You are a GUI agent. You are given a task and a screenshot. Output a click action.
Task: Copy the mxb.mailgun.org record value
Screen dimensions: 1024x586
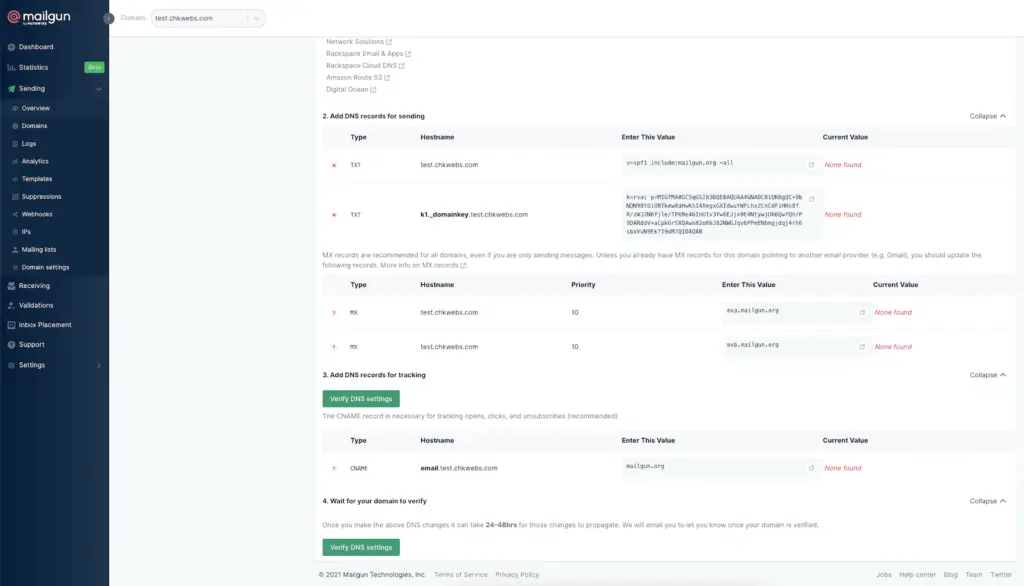[x=862, y=347]
